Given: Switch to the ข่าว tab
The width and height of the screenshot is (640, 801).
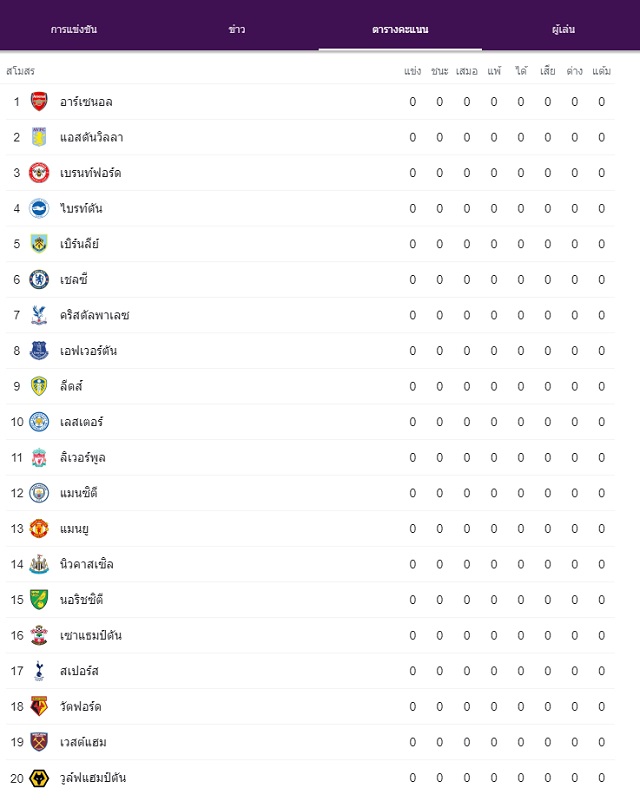Looking at the screenshot, I should tap(237, 29).
